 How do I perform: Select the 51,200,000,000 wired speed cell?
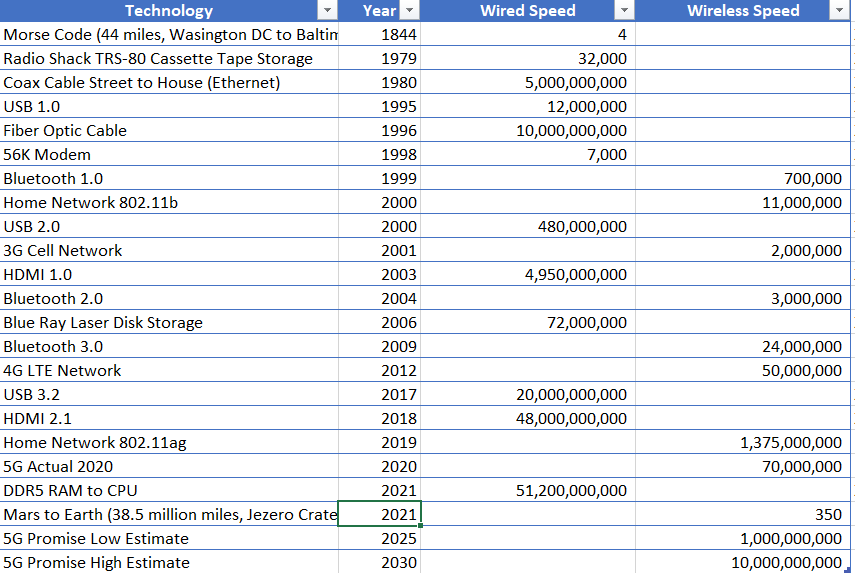(528, 490)
